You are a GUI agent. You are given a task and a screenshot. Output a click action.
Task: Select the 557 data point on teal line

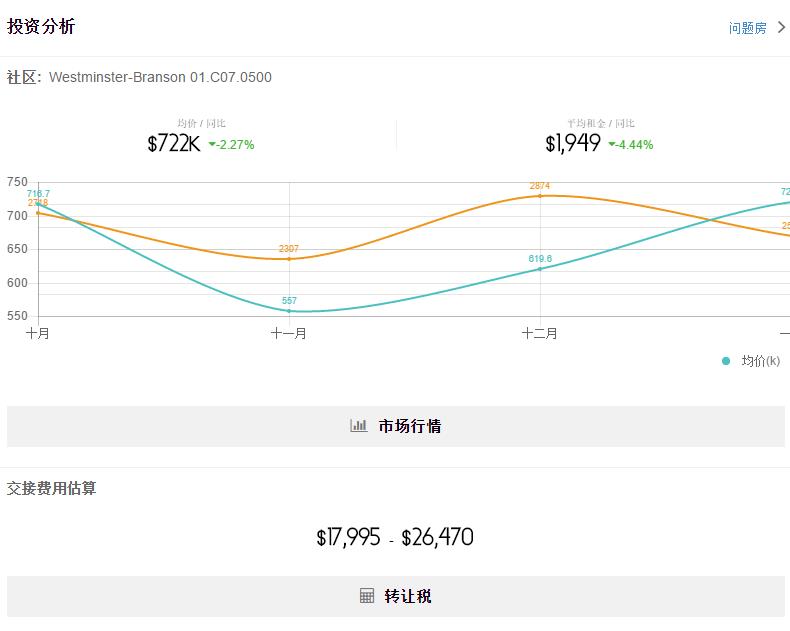289,311
